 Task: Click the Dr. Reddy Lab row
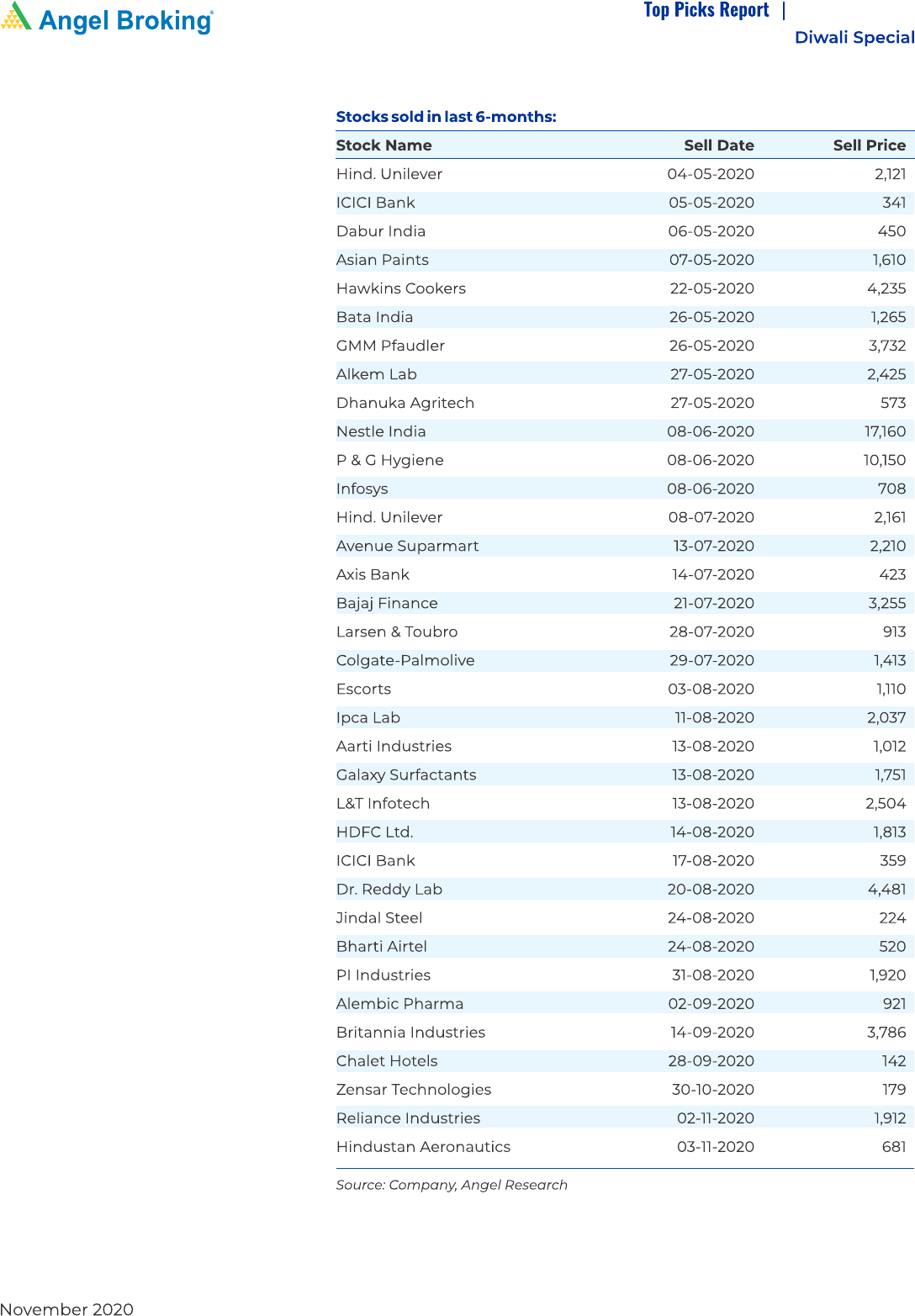coord(389,889)
